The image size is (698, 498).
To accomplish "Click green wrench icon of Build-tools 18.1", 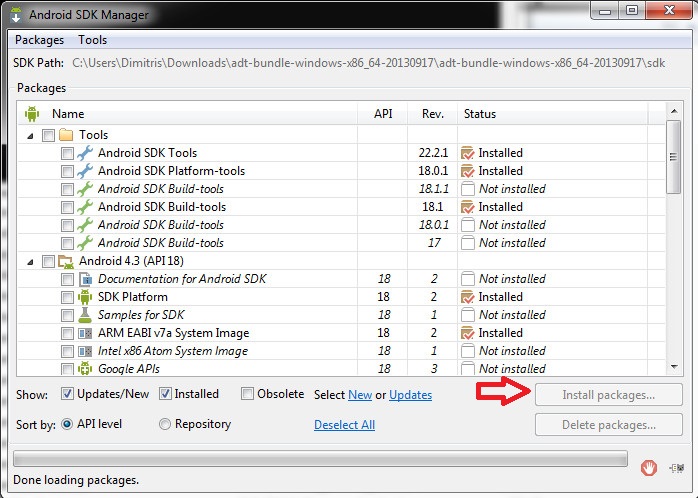I will coord(85,207).
